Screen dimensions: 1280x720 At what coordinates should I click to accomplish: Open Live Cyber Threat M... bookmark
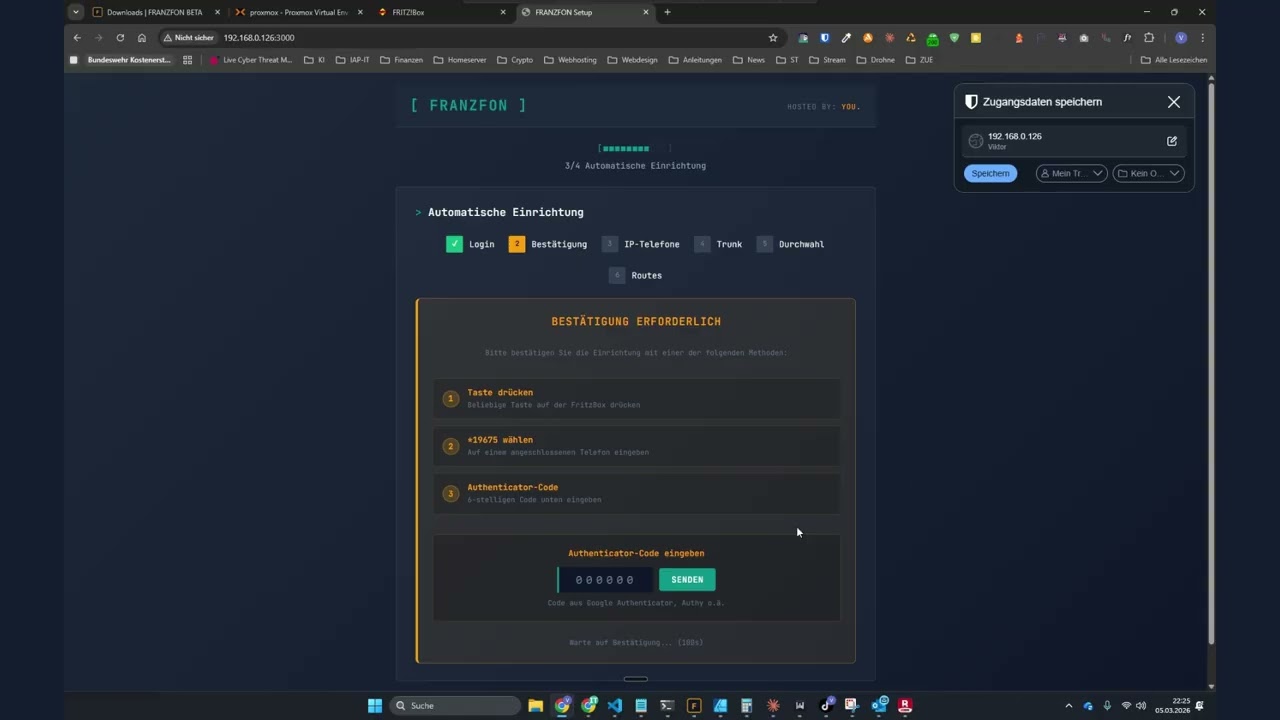(251, 60)
